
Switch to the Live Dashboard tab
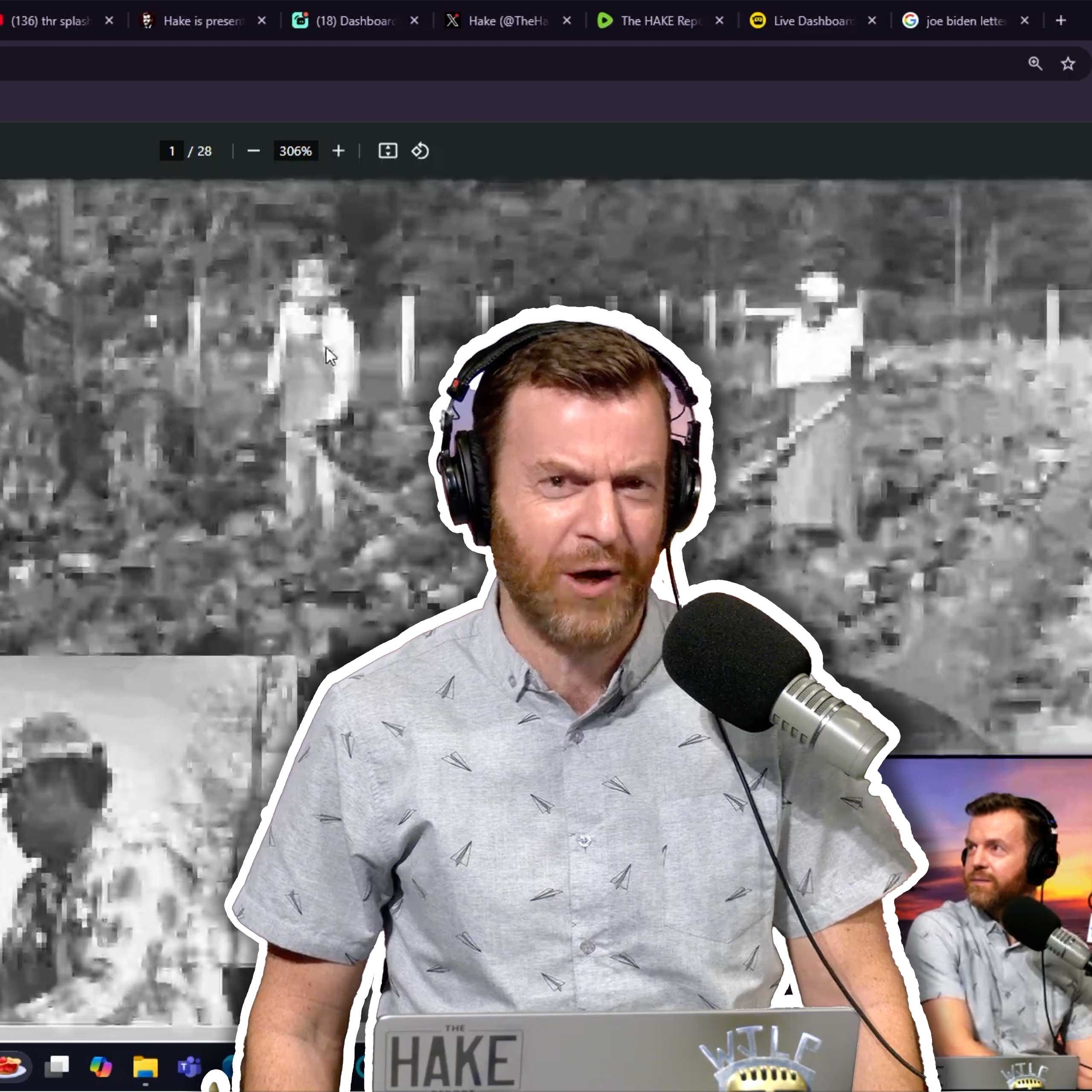pos(813,21)
